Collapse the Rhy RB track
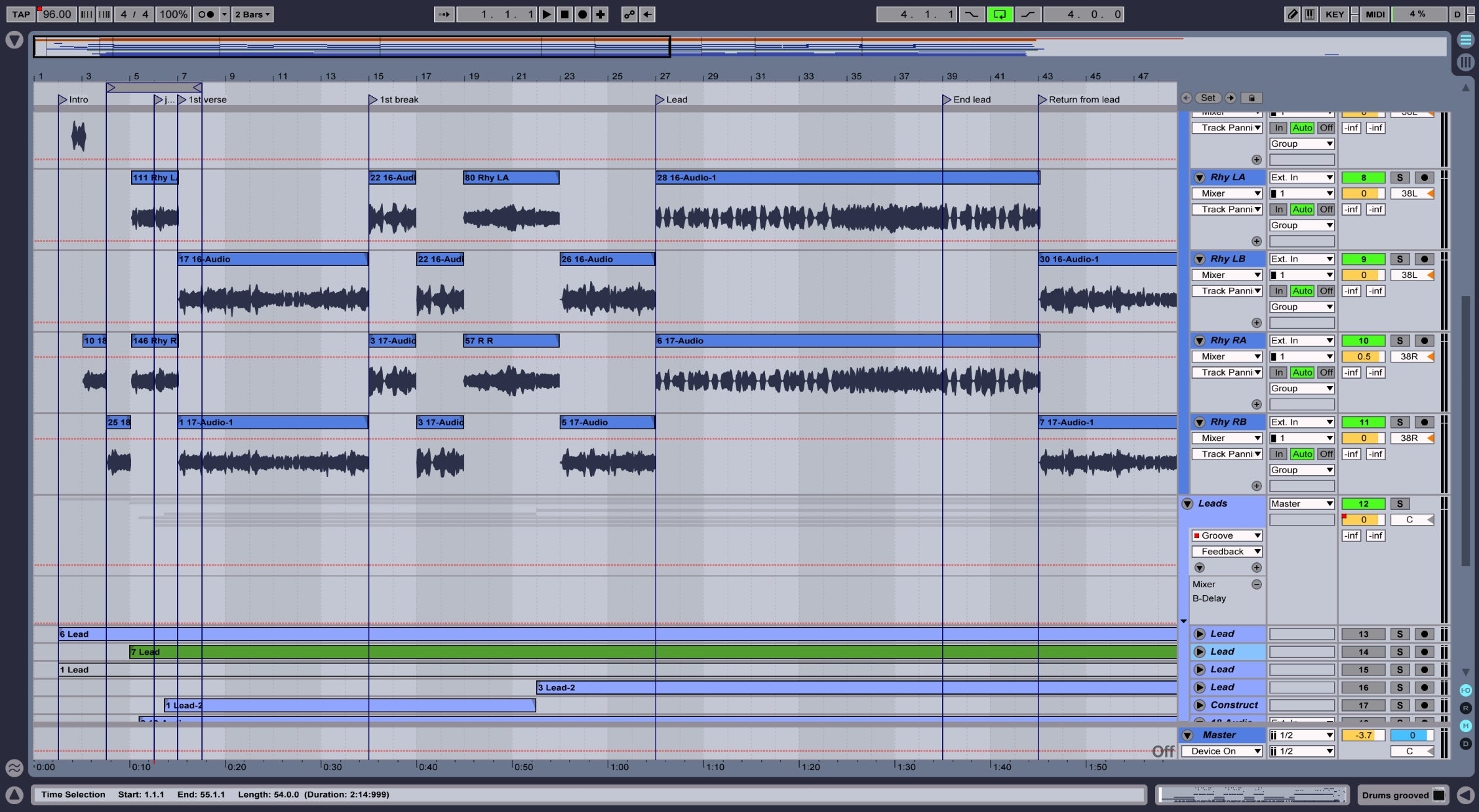 1199,422
